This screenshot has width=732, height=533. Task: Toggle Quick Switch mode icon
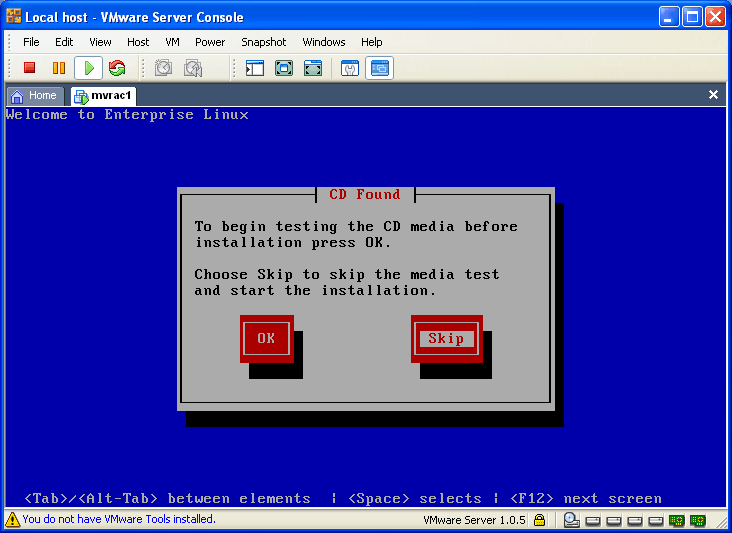[313, 68]
